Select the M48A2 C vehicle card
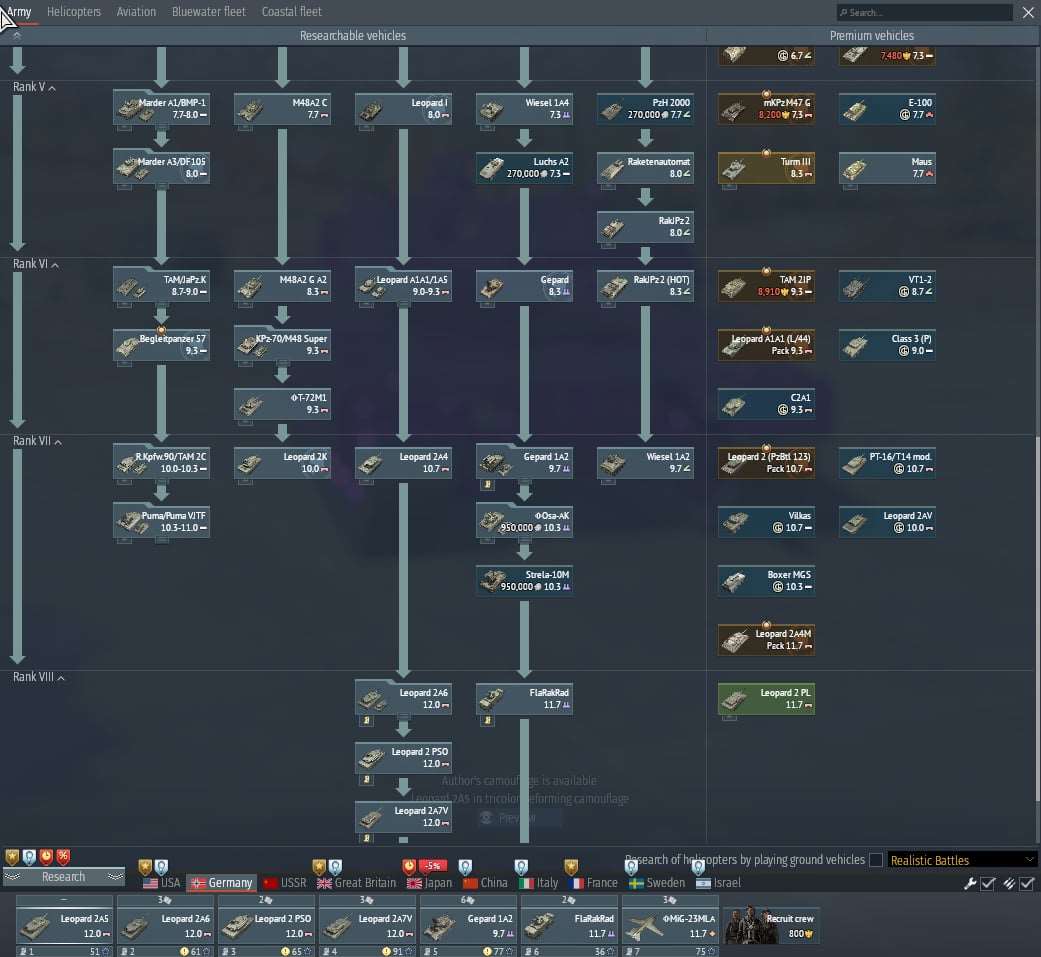The width and height of the screenshot is (1041, 957). 283,108
